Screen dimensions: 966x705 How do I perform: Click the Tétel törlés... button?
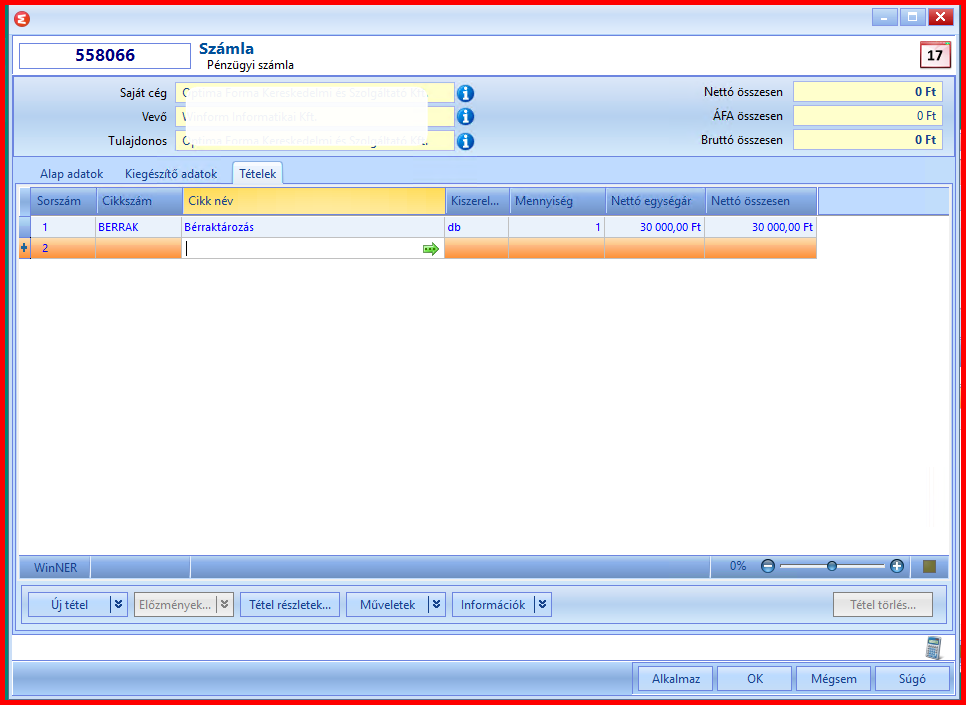pos(883,605)
